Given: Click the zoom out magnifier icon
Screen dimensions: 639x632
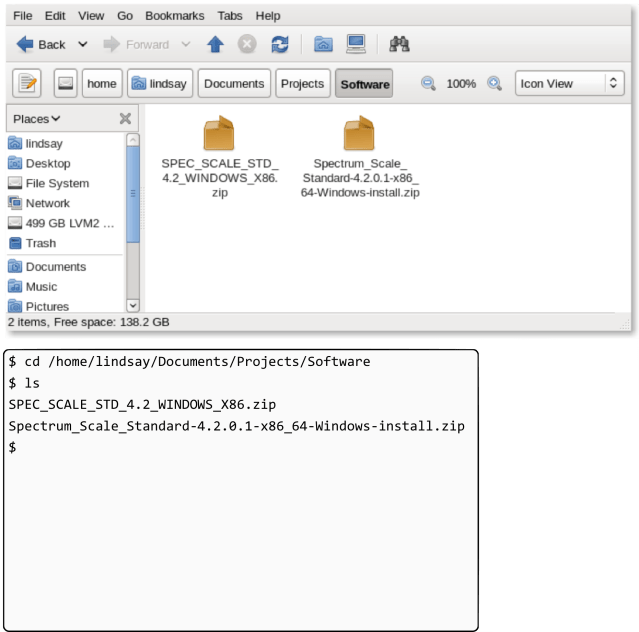Looking at the screenshot, I should tap(428, 84).
